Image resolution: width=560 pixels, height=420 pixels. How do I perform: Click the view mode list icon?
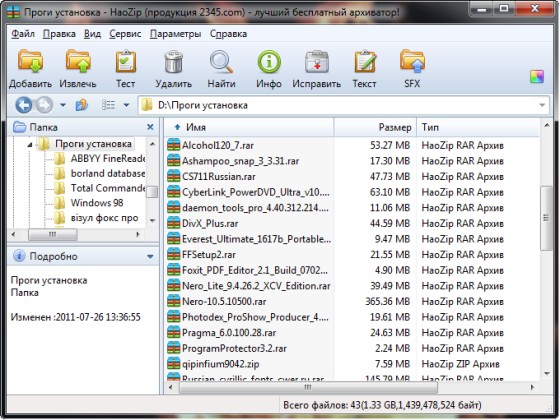109,105
